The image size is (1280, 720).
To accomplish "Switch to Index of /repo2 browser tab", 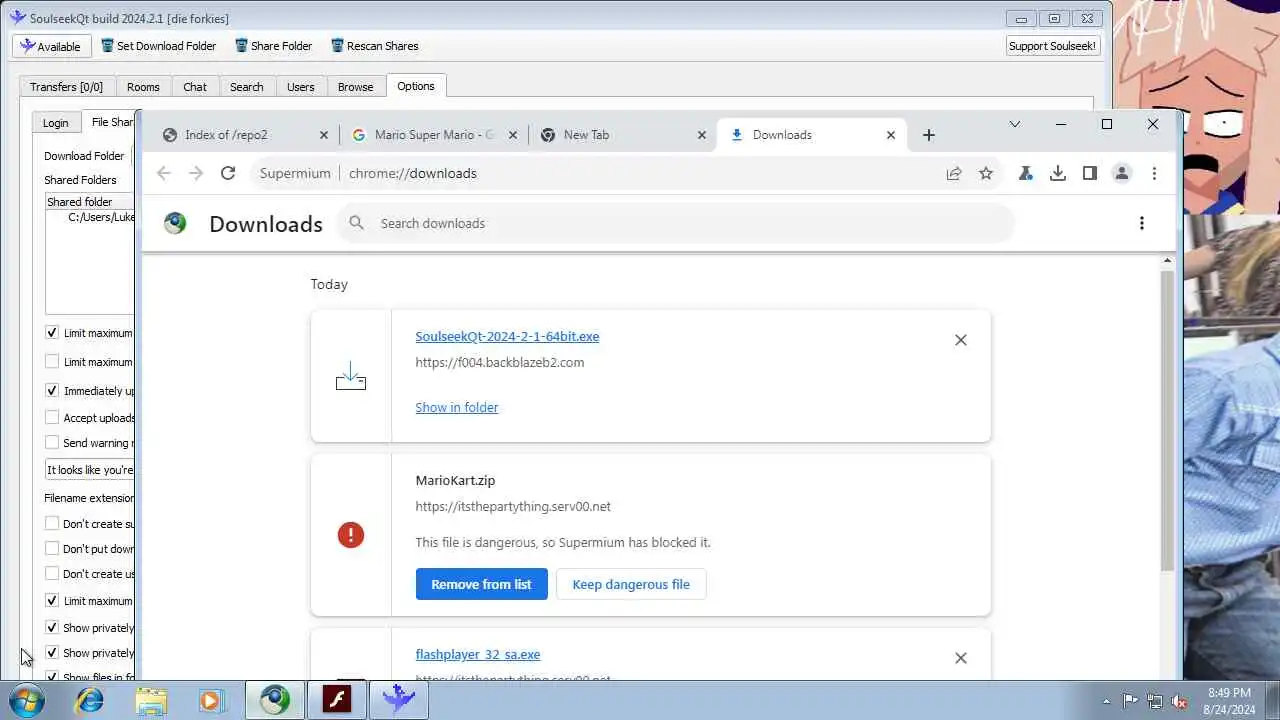I will [245, 135].
